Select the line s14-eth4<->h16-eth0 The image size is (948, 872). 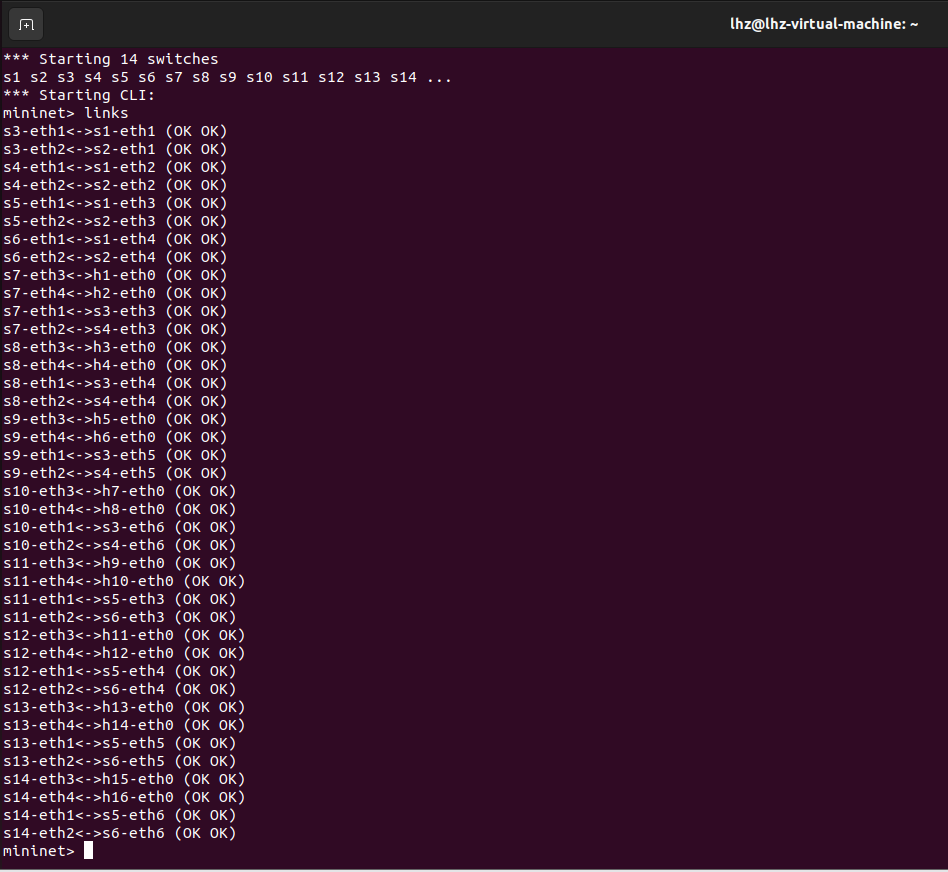click(124, 797)
